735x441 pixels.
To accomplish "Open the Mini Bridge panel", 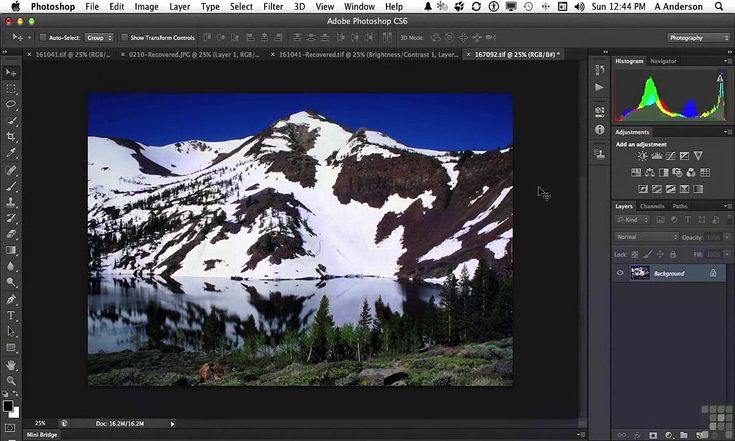I will (42, 435).
